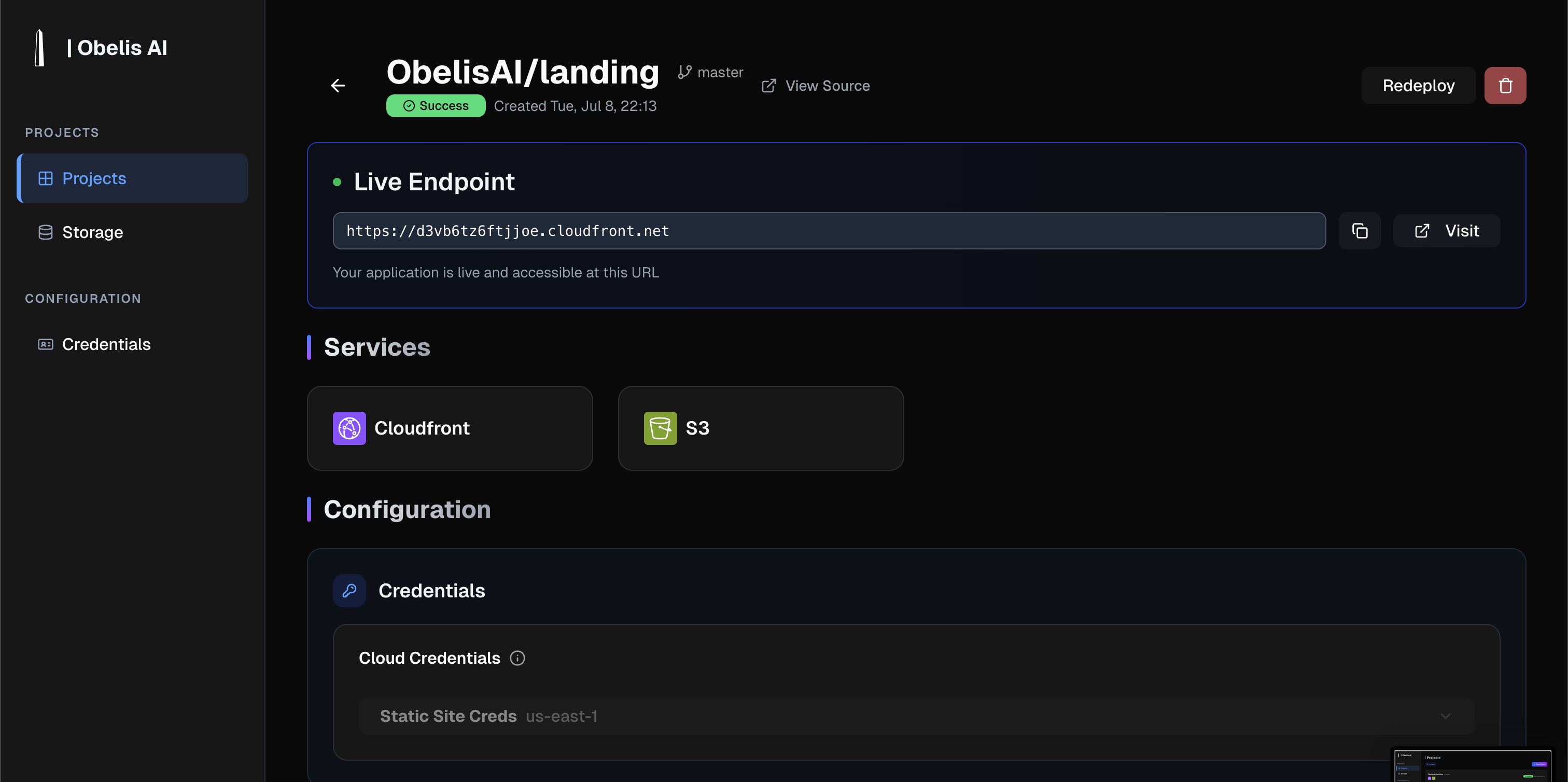Viewport: 1568px width, 782px height.
Task: Select the S3 bucket icon
Action: click(660, 428)
